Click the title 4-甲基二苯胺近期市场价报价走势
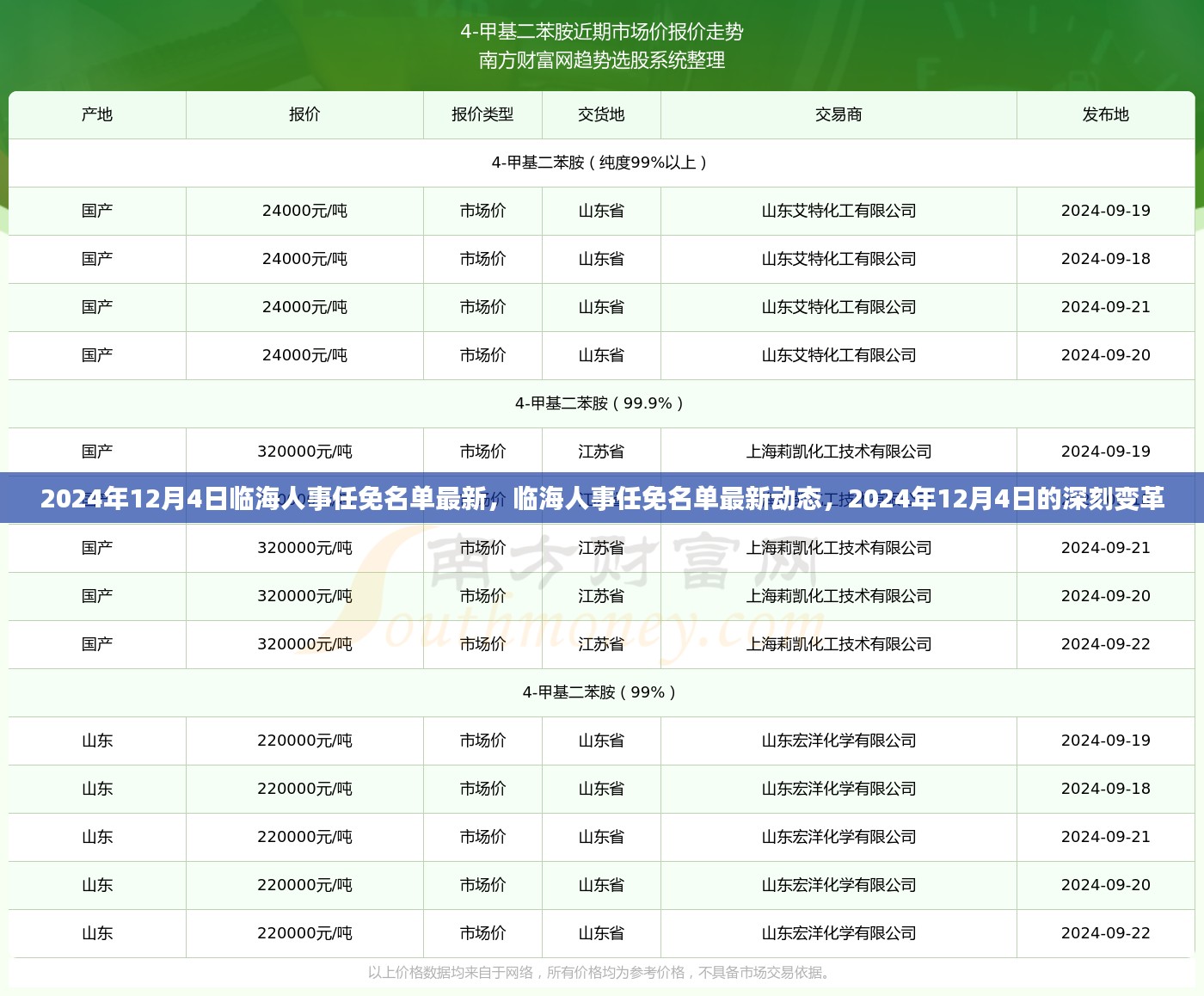Viewport: 1204px width, 996px height. [x=602, y=32]
